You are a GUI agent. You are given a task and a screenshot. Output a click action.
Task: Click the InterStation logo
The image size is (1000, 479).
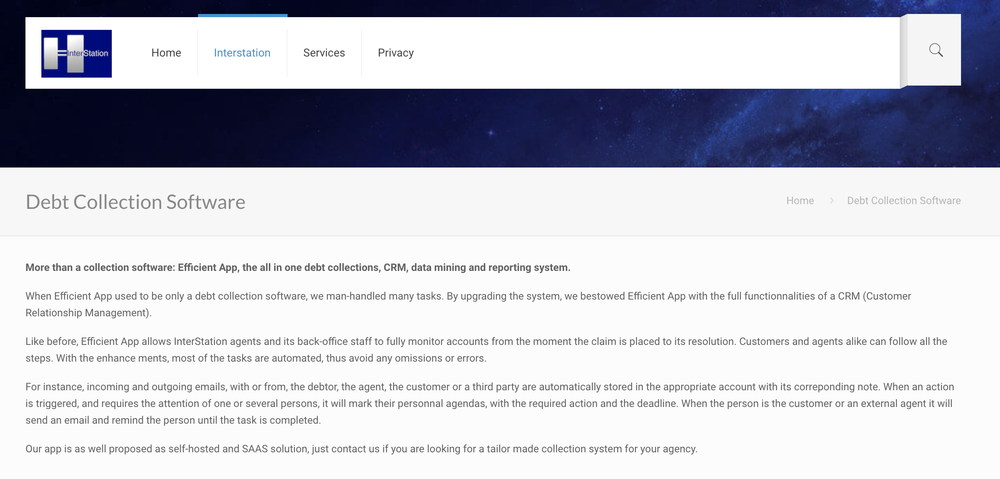[77, 54]
